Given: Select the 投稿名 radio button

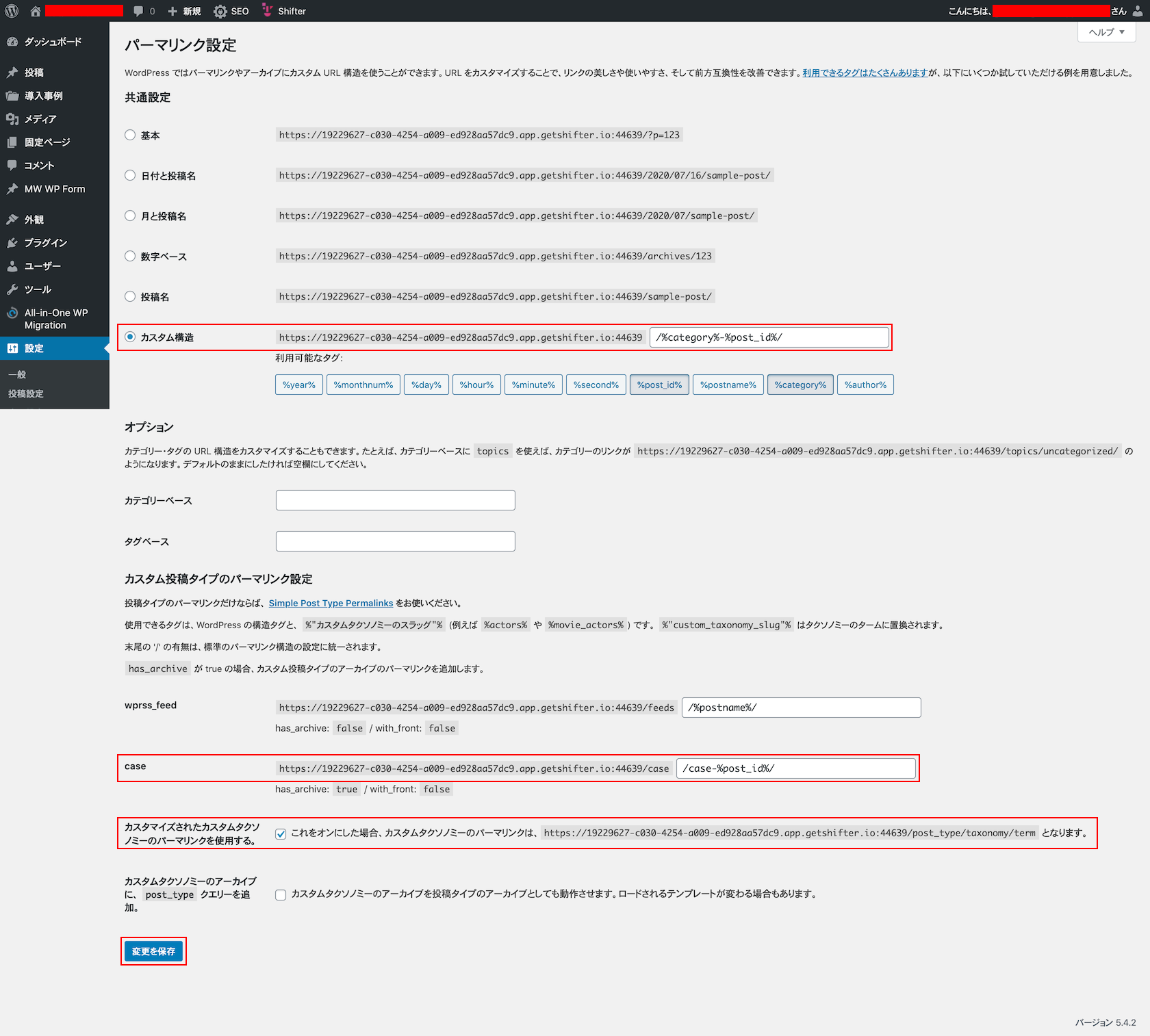Looking at the screenshot, I should (130, 296).
